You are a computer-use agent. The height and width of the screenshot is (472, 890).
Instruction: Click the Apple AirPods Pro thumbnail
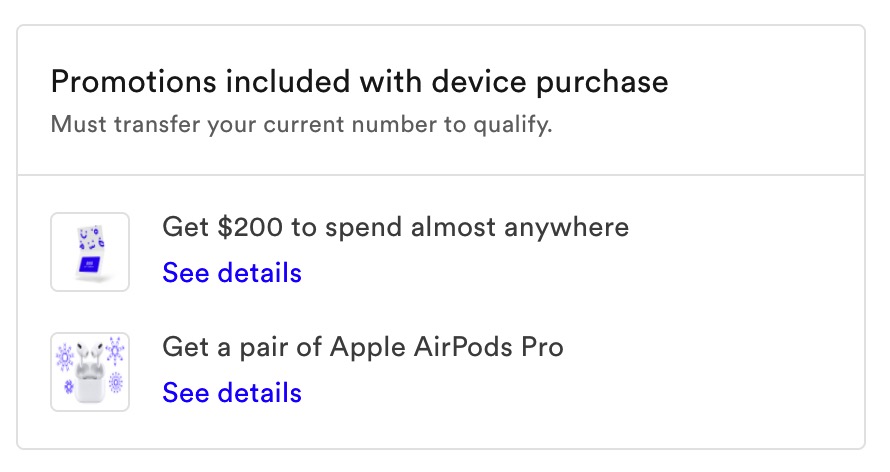tap(90, 372)
